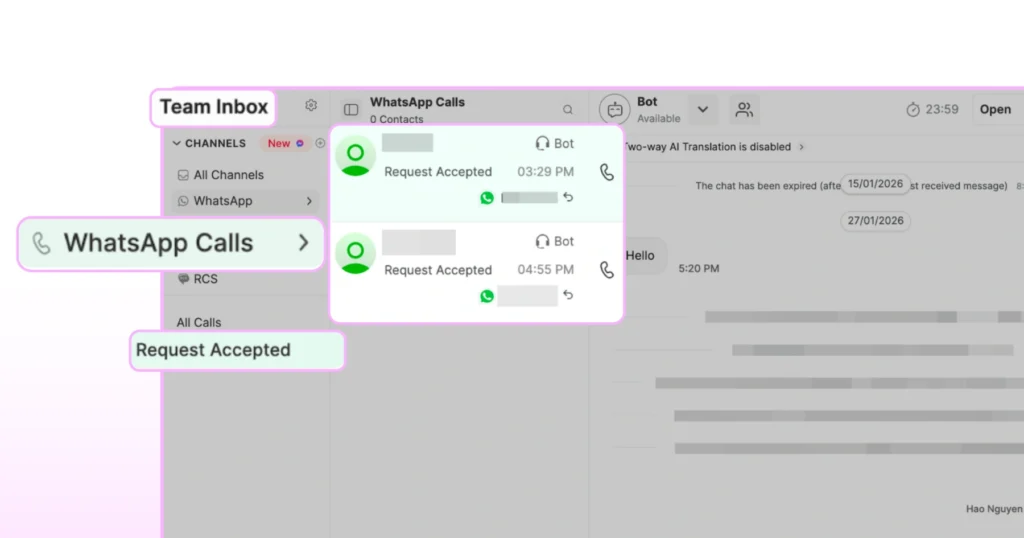The height and width of the screenshot is (538, 1024).
Task: Click phone icon on 03:29 PM call
Action: coord(607,172)
